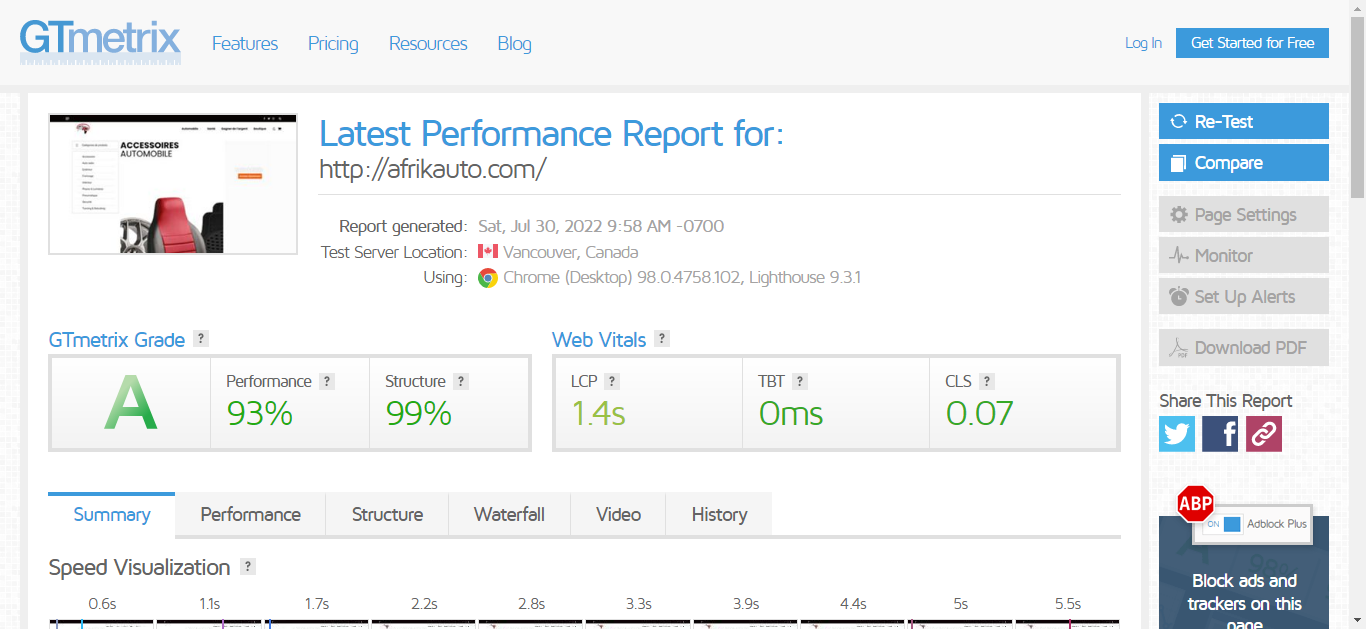
Task: Click the 0.07 CLS value
Action: (979, 413)
